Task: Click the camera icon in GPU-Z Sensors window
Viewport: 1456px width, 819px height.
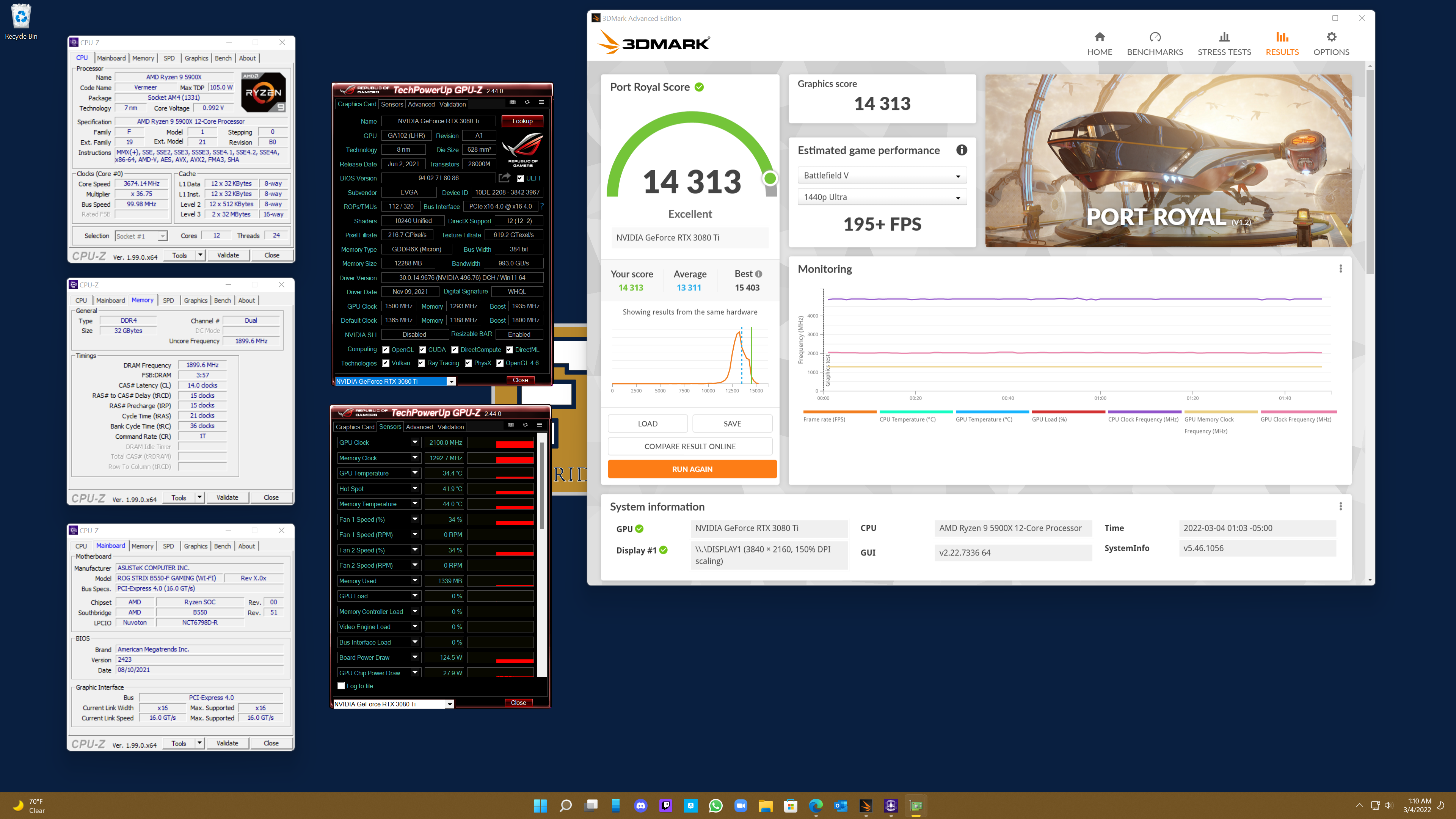Action: pyautogui.click(x=510, y=425)
